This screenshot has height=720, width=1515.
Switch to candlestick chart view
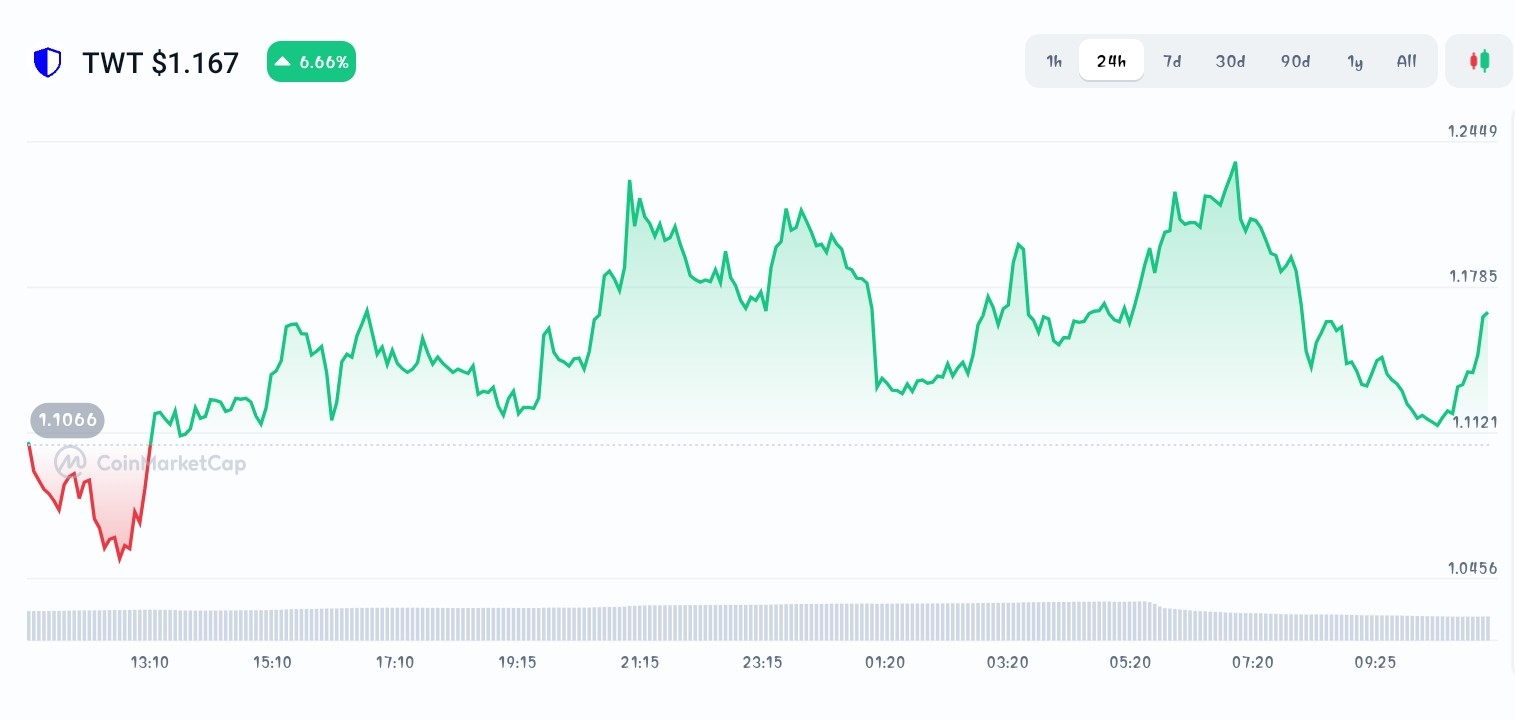pyautogui.click(x=1479, y=61)
